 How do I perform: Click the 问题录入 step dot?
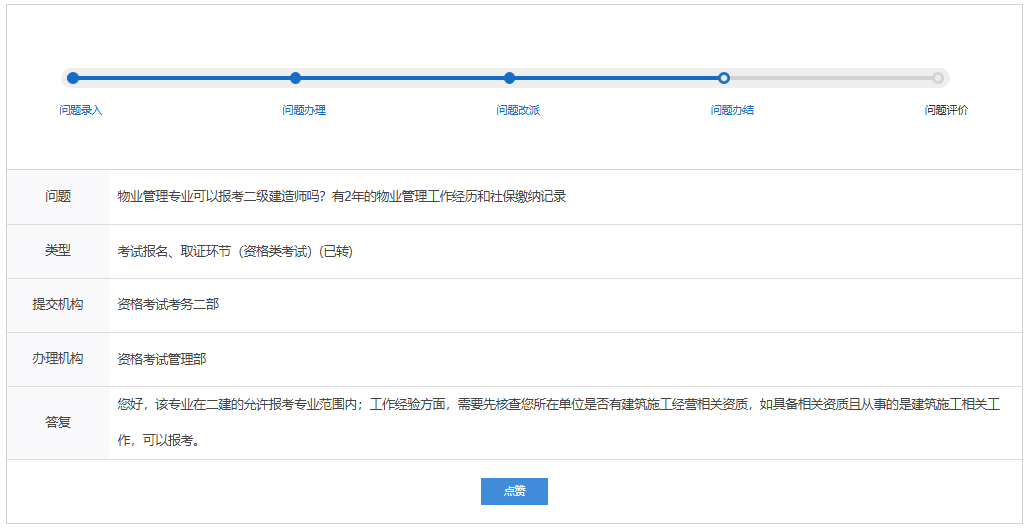tap(73, 78)
